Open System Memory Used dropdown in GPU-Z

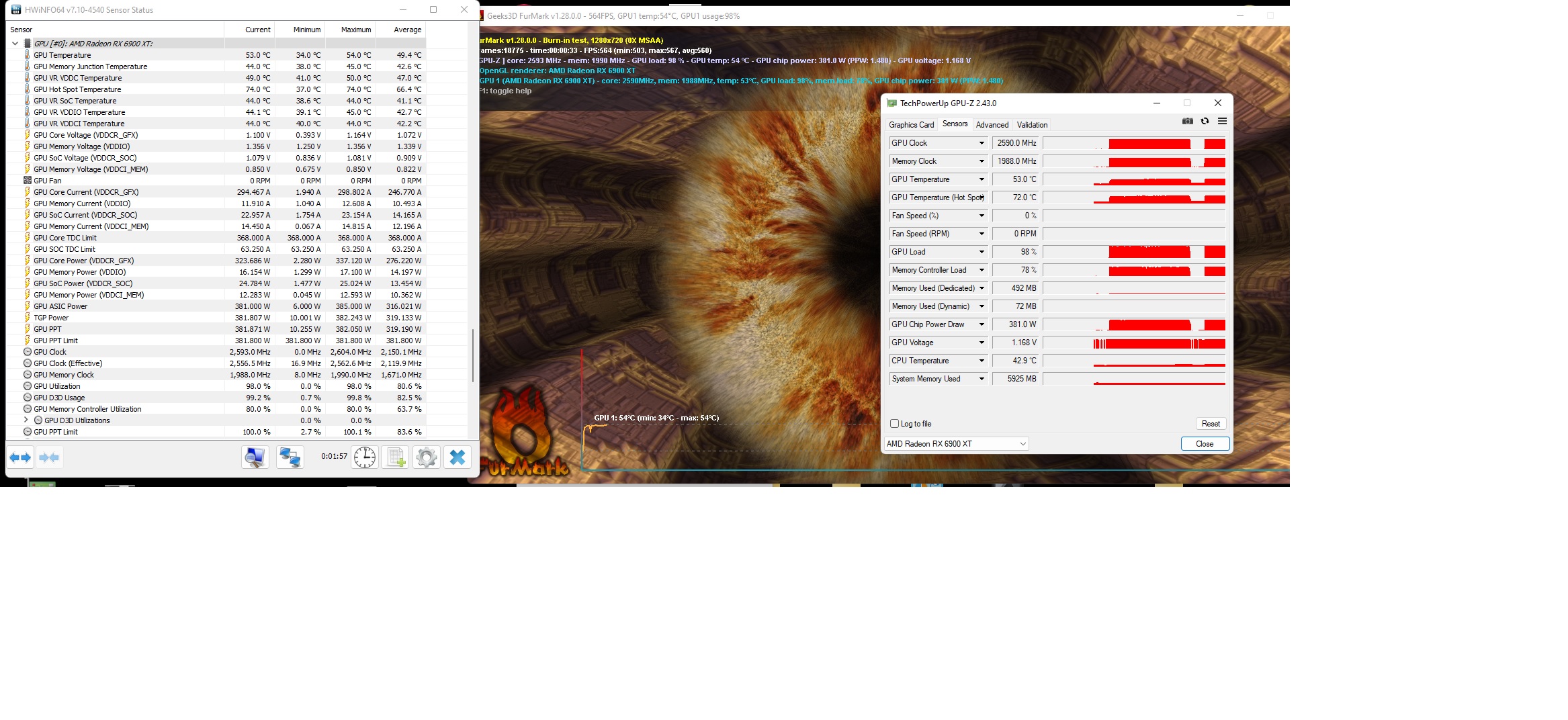pos(982,379)
